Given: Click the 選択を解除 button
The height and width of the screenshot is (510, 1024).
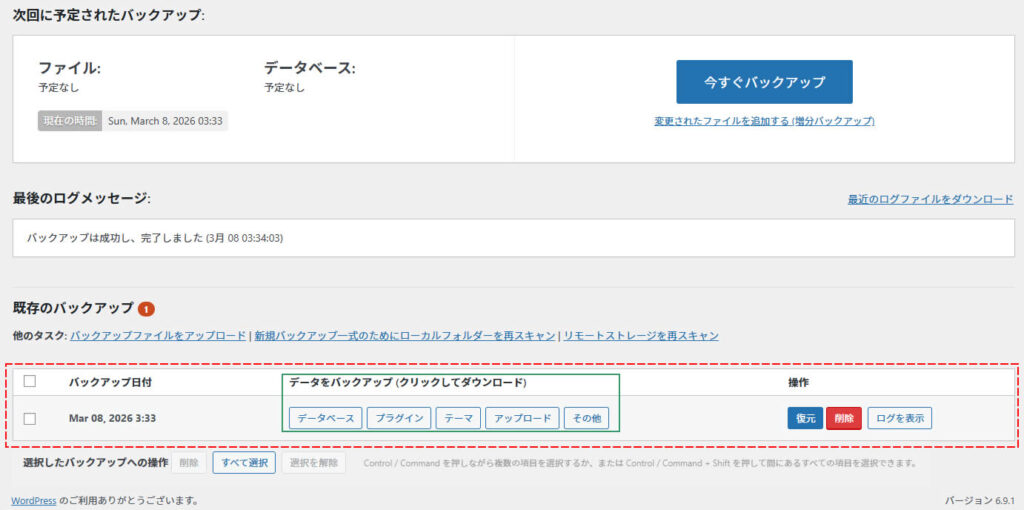Looking at the screenshot, I should [313, 463].
